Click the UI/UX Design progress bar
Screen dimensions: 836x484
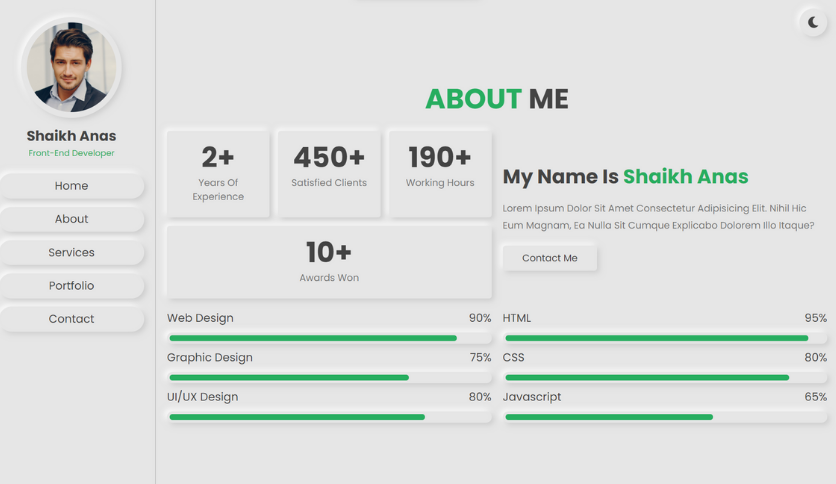[x=329, y=417]
